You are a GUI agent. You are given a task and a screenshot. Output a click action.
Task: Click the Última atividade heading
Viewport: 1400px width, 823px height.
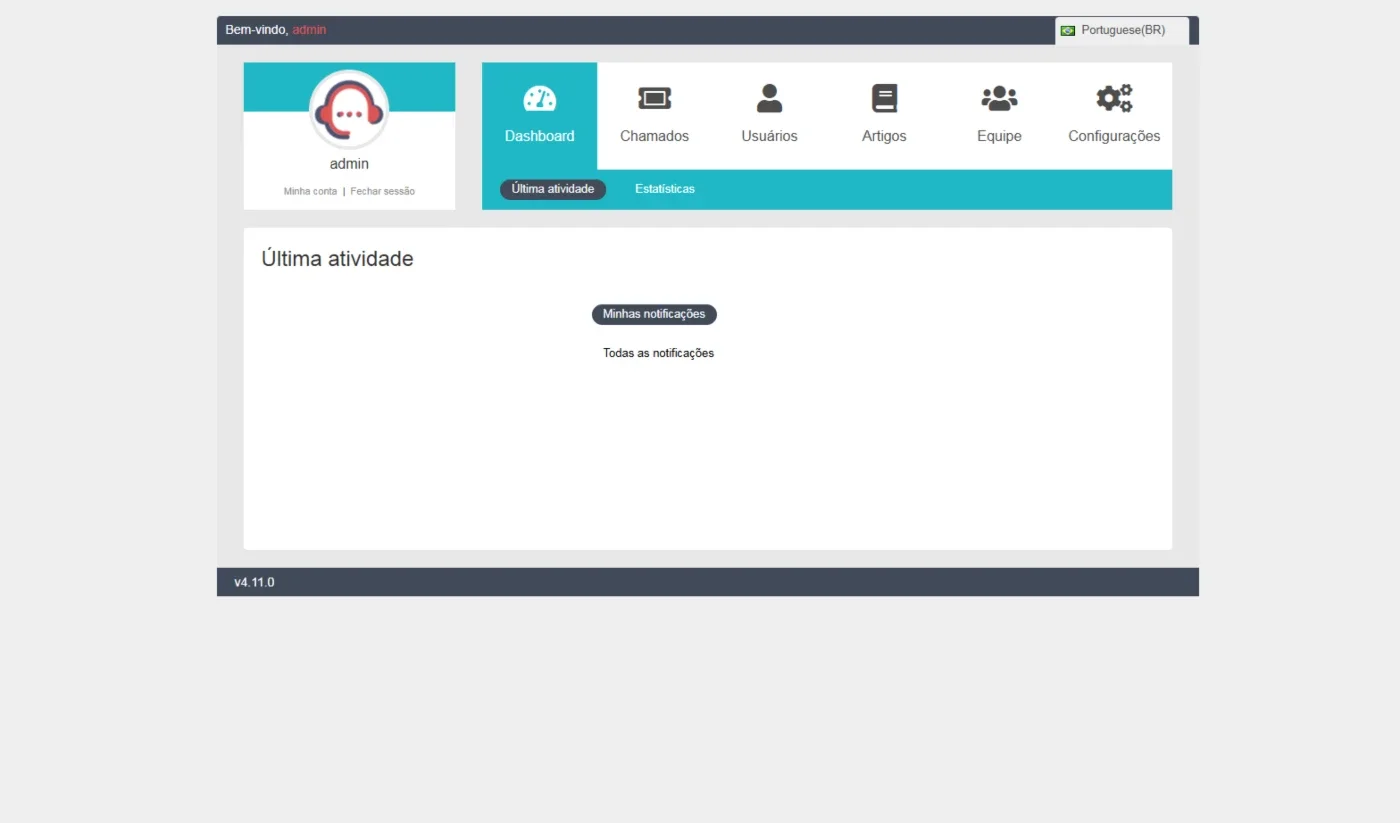[338, 259]
